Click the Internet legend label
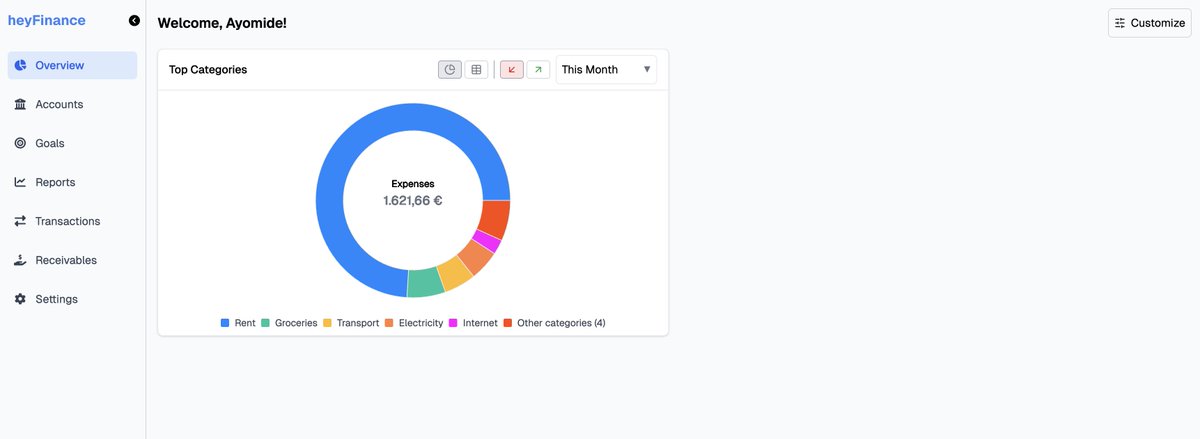Screen dimensions: 1200x439 (x=480, y=323)
